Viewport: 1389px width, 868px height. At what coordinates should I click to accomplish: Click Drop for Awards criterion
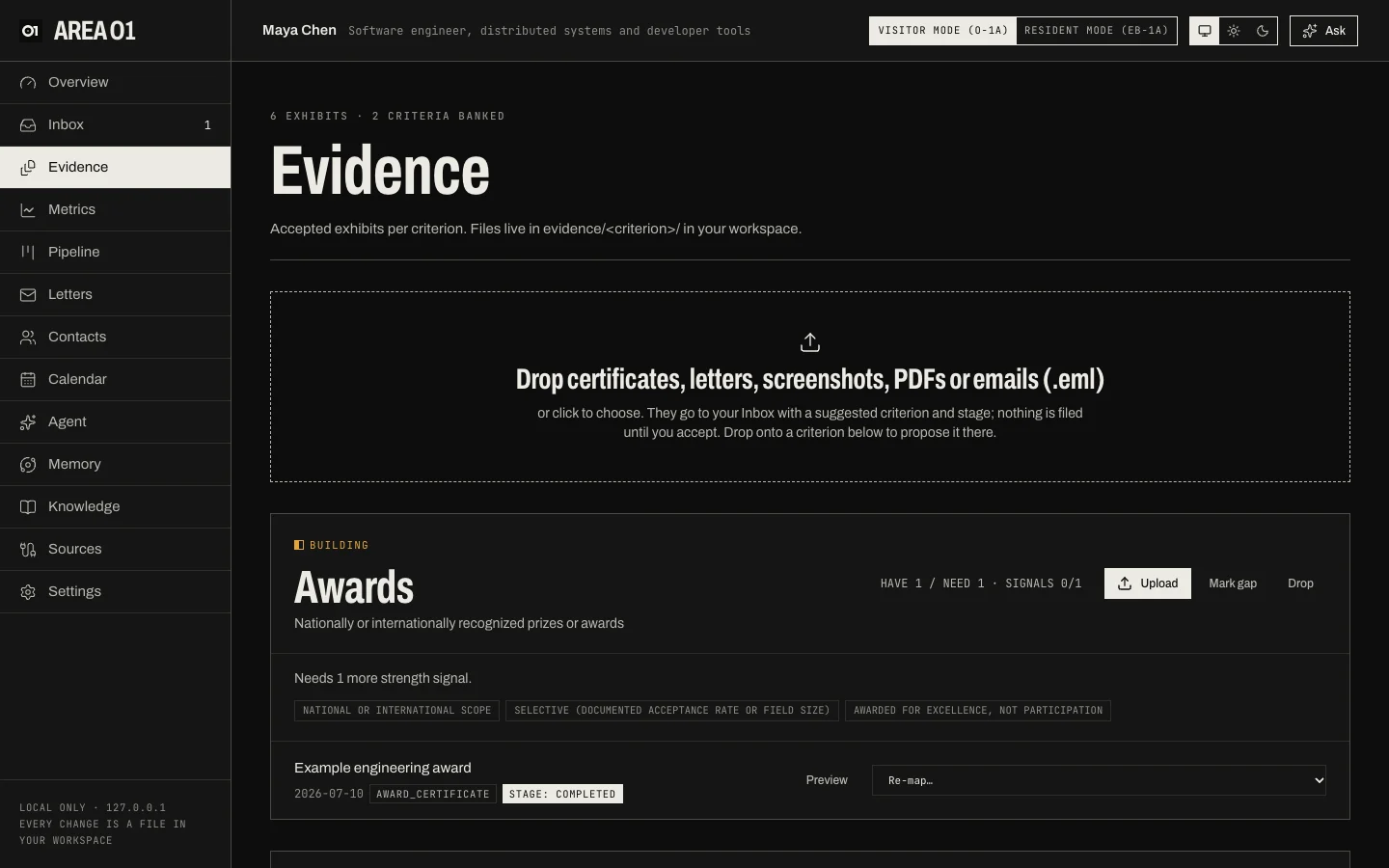[x=1300, y=583]
